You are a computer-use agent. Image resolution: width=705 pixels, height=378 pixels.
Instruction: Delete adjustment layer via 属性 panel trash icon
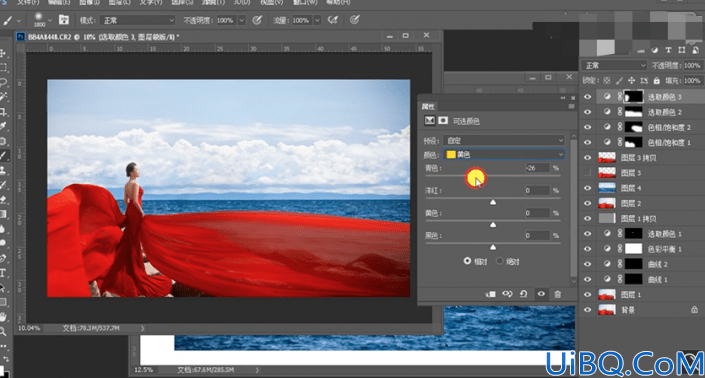pos(558,294)
